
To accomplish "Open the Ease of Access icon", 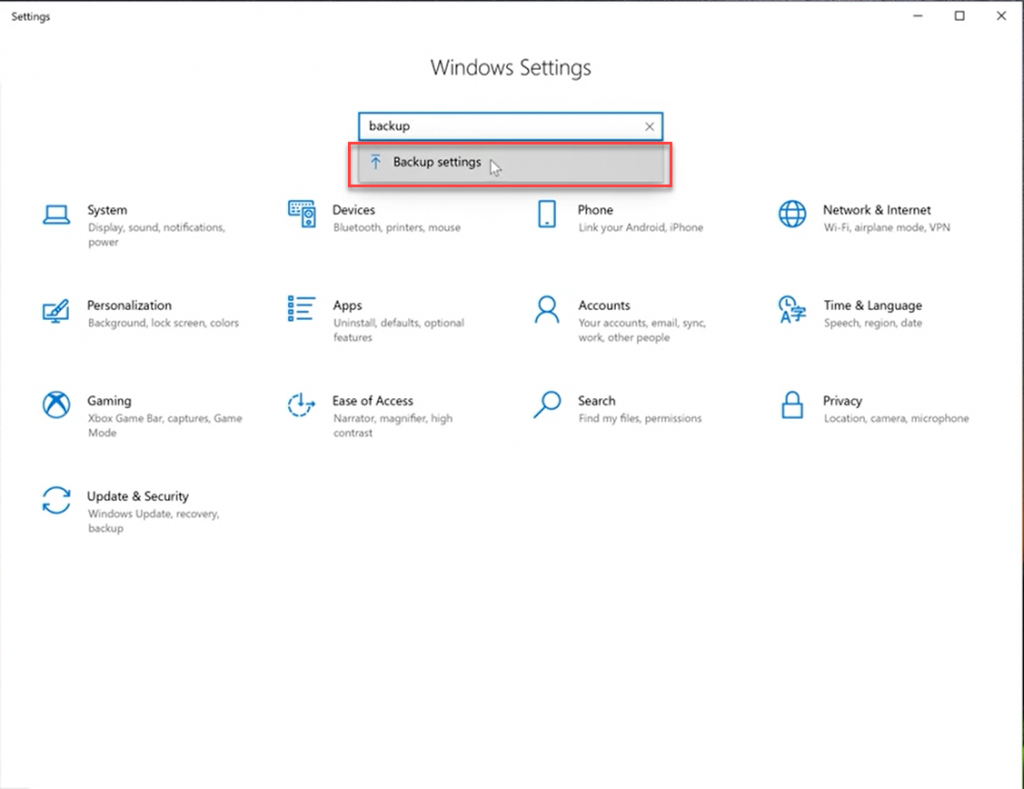I will point(301,404).
